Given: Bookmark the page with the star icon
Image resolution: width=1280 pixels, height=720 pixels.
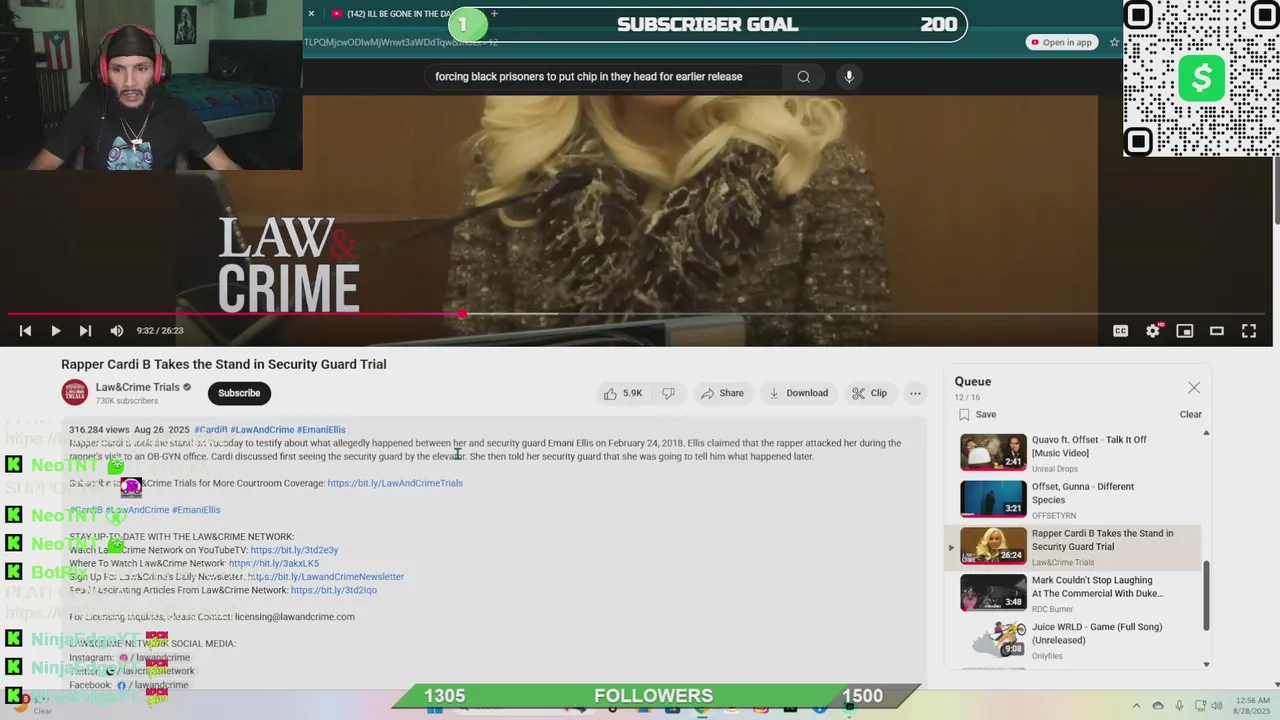Looking at the screenshot, I should click(1114, 43).
